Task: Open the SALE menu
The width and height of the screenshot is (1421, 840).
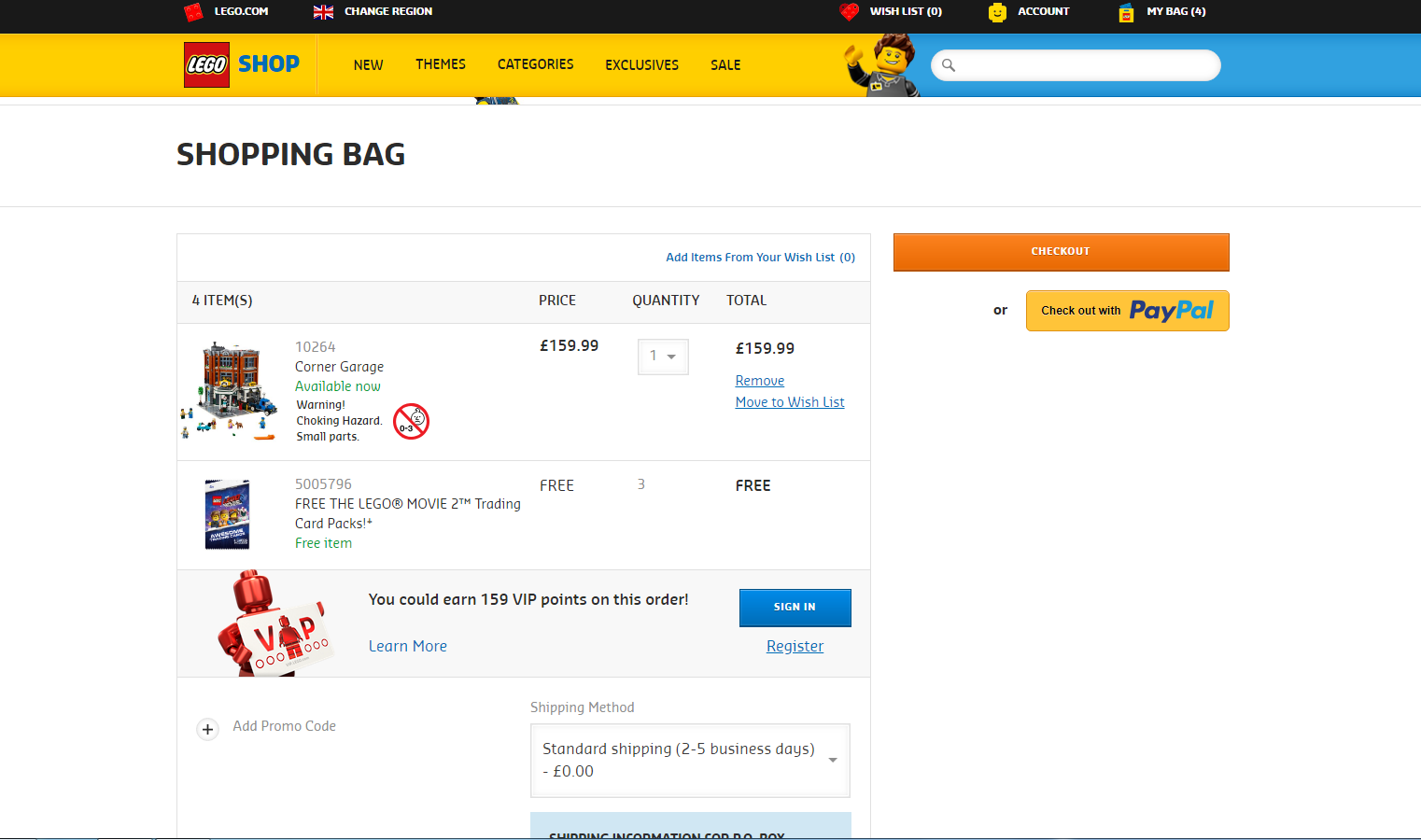Action: (725, 65)
